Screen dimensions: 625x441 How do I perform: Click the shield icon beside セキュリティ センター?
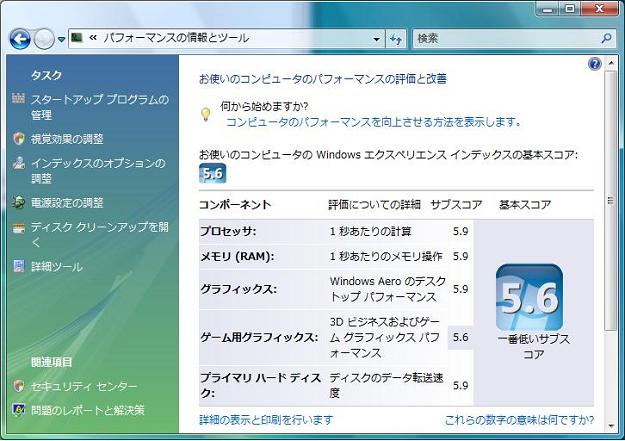(x=18, y=386)
